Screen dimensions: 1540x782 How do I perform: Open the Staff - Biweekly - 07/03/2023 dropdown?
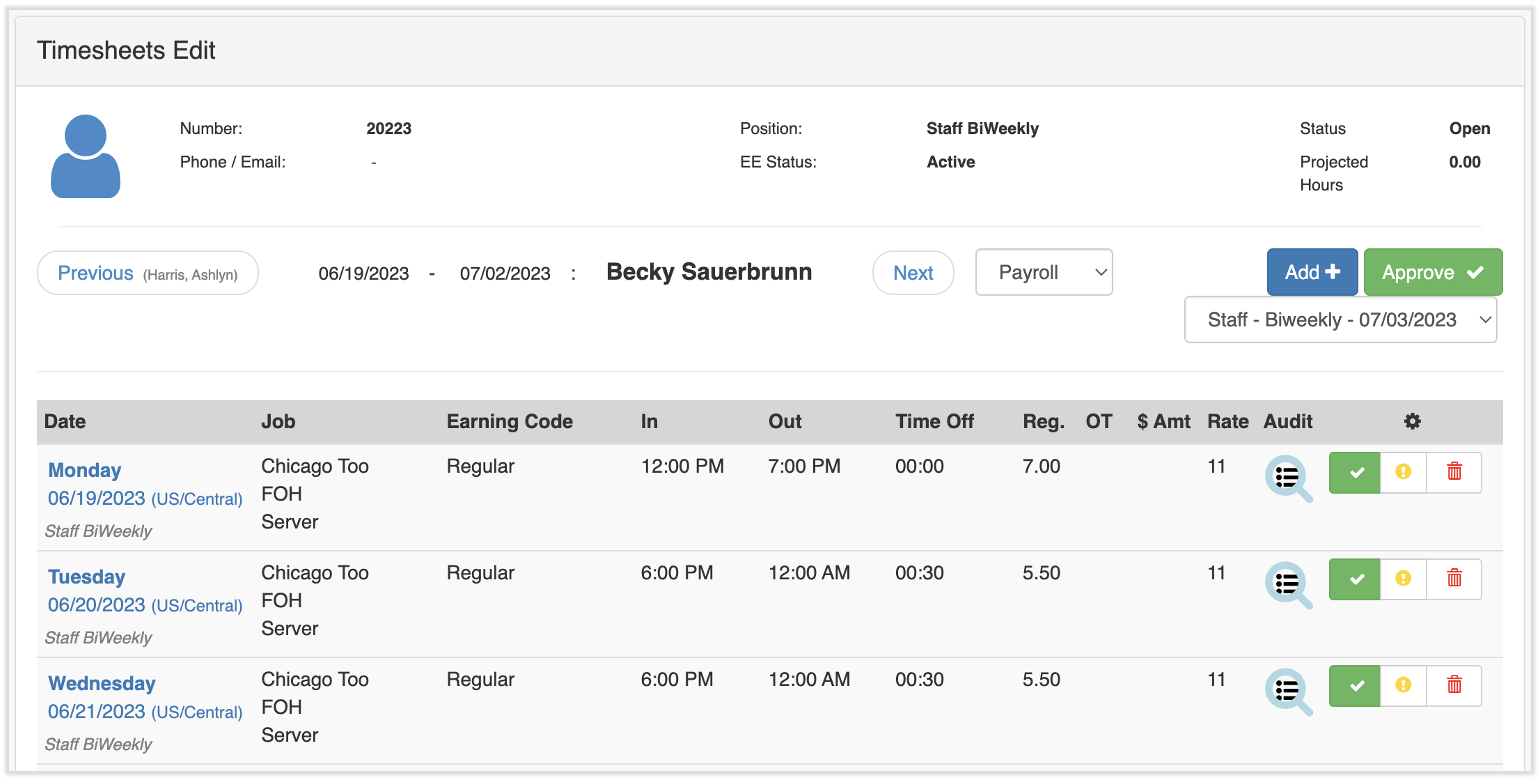coord(1340,319)
